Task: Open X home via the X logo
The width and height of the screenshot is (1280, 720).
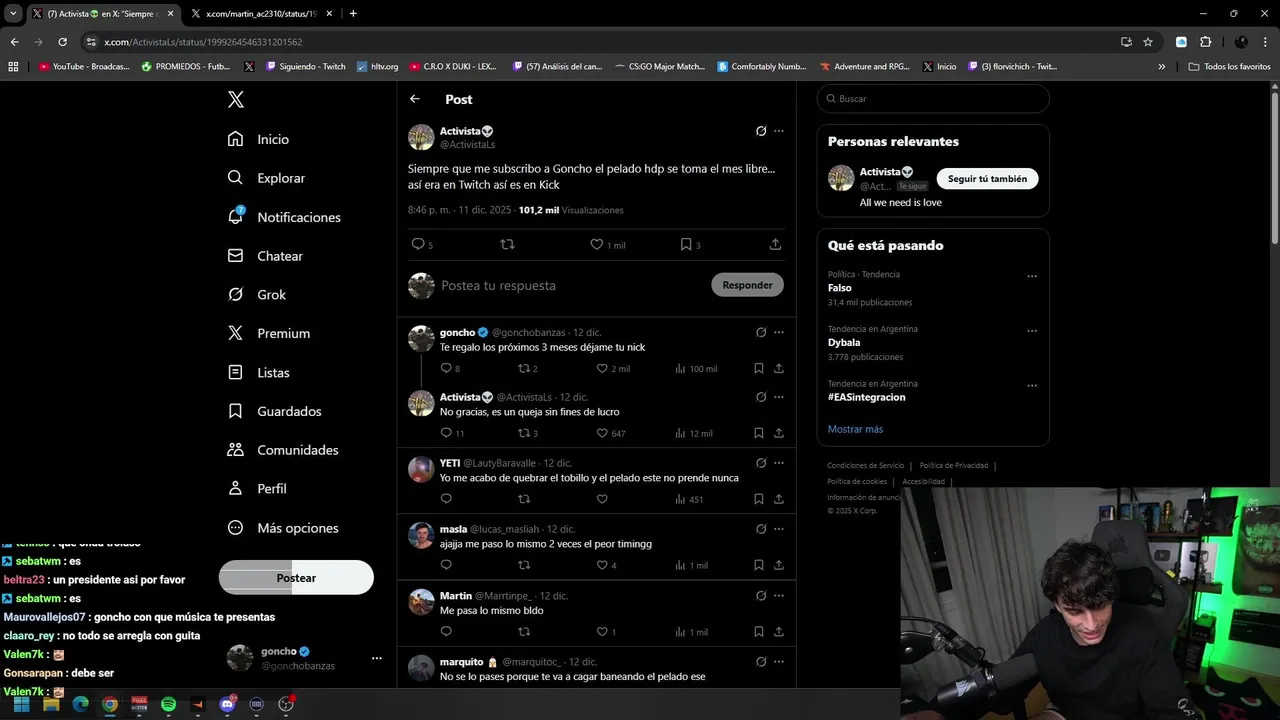Action: coord(235,99)
